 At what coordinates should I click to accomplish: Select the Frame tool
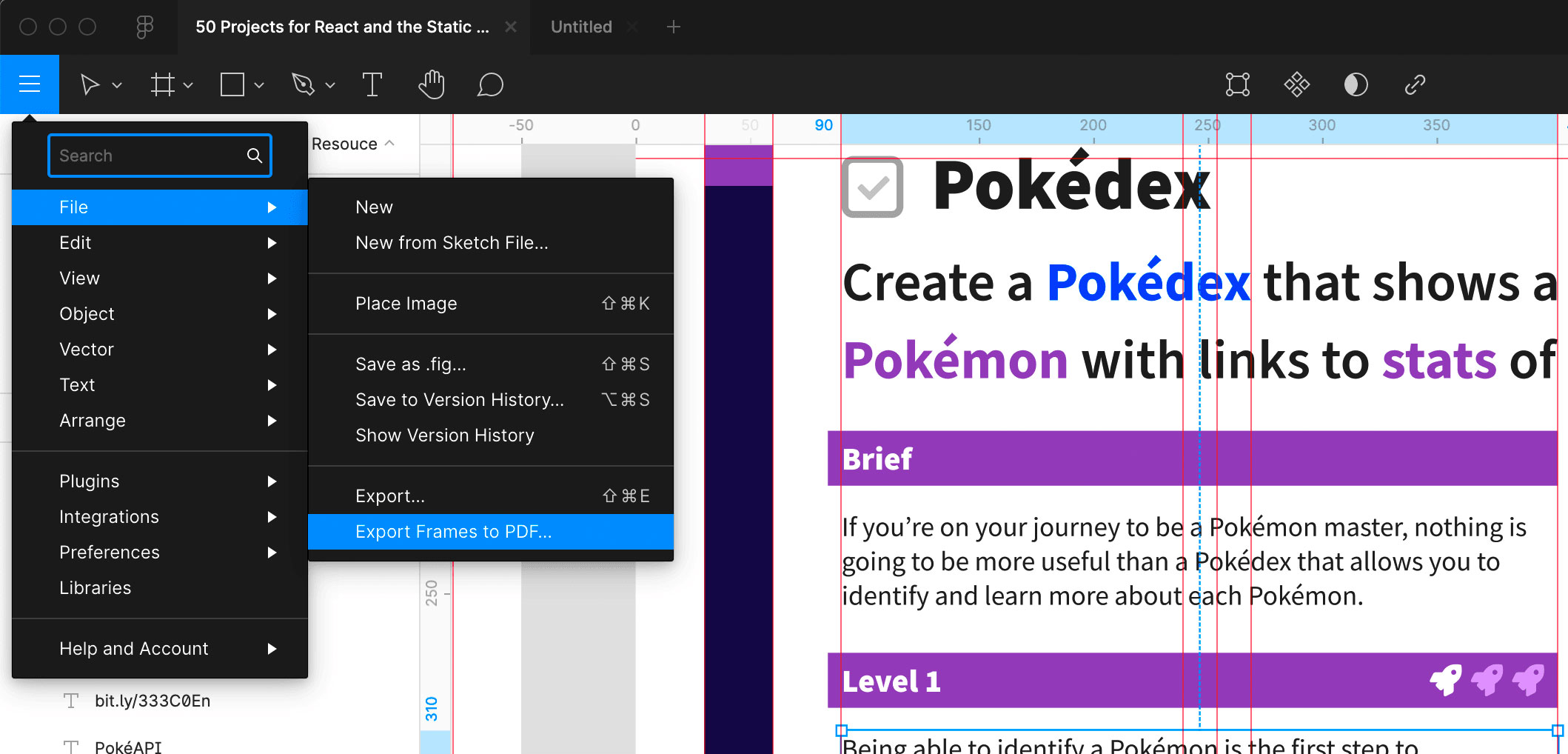[x=162, y=84]
